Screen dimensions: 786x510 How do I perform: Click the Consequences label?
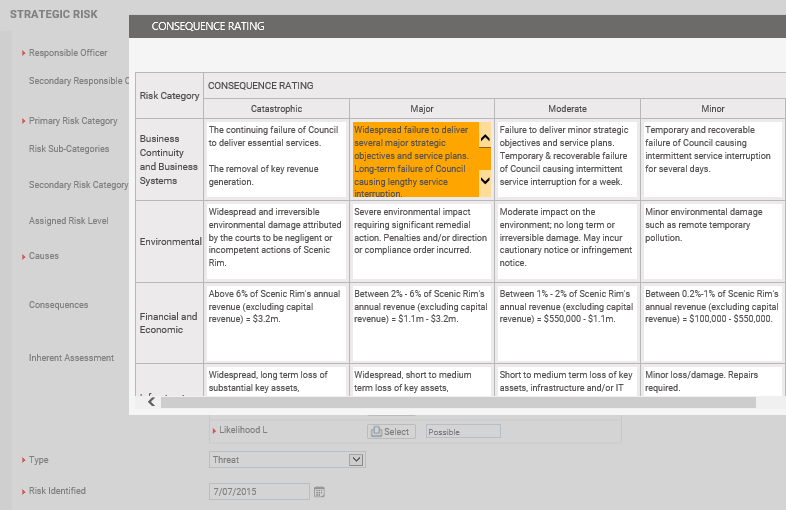pyautogui.click(x=58, y=305)
